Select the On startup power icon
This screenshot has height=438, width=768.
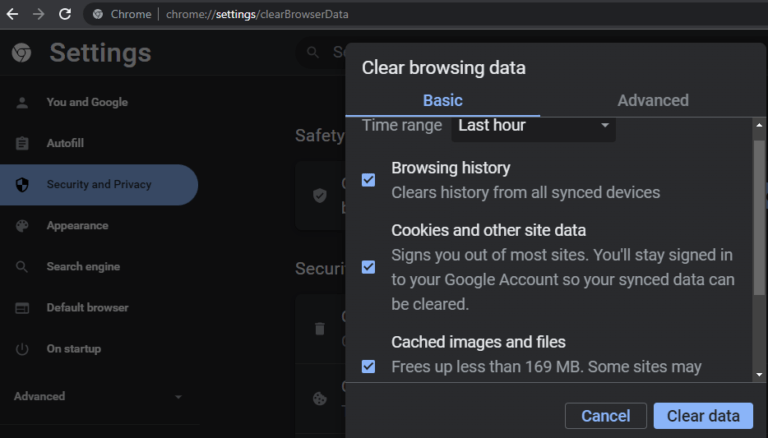click(x=22, y=349)
